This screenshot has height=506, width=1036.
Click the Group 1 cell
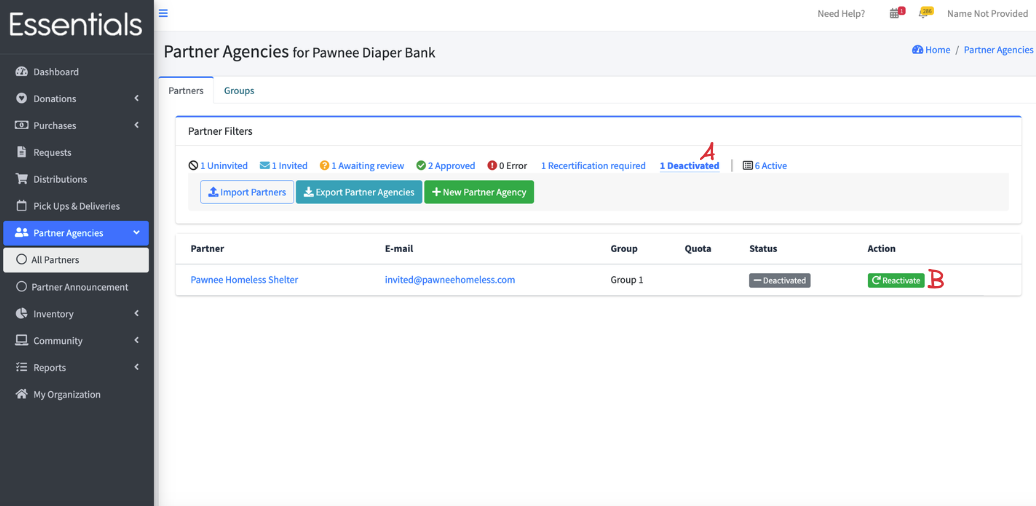627,280
